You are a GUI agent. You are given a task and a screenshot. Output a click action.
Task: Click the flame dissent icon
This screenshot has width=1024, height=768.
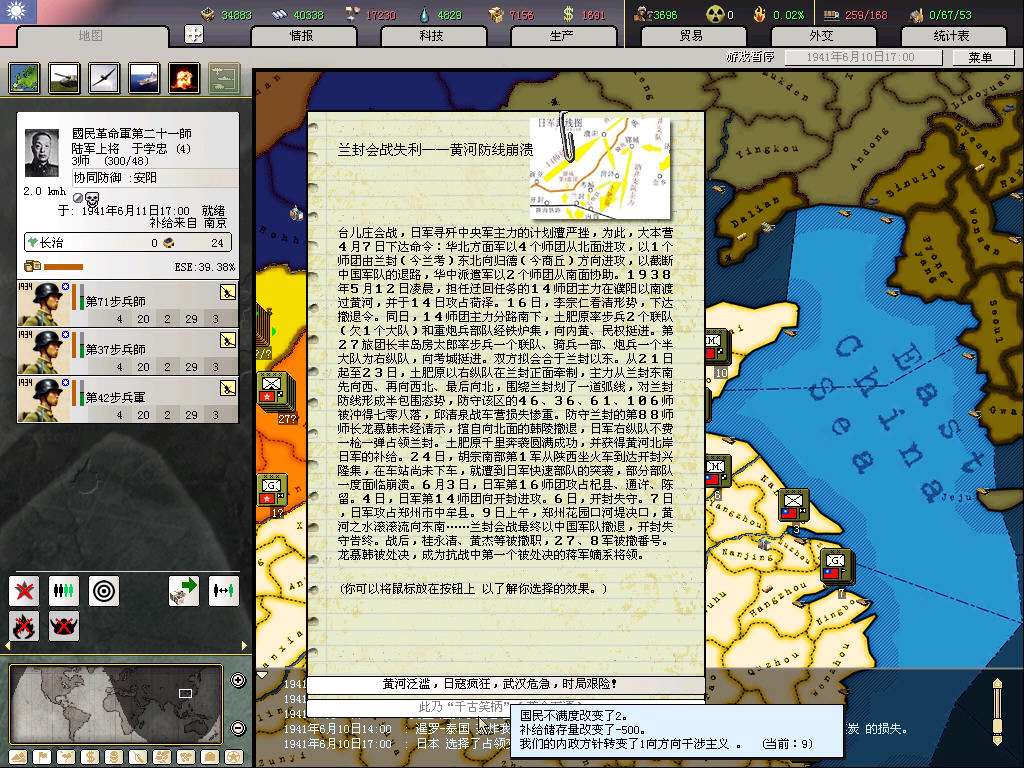(x=759, y=14)
